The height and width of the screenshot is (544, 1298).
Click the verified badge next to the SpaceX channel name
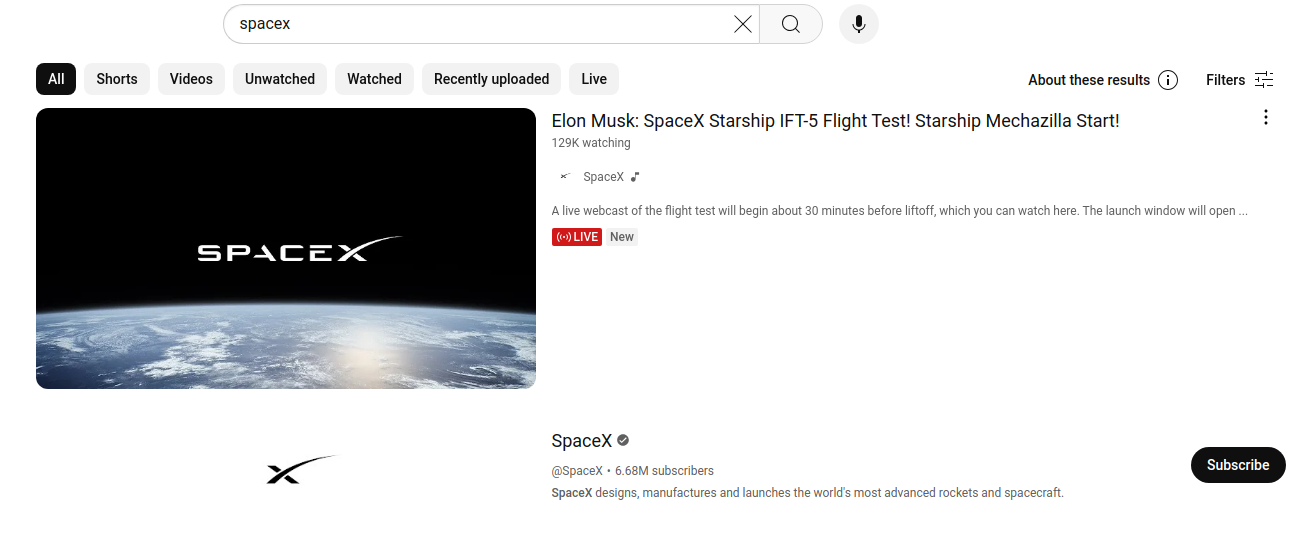click(623, 440)
